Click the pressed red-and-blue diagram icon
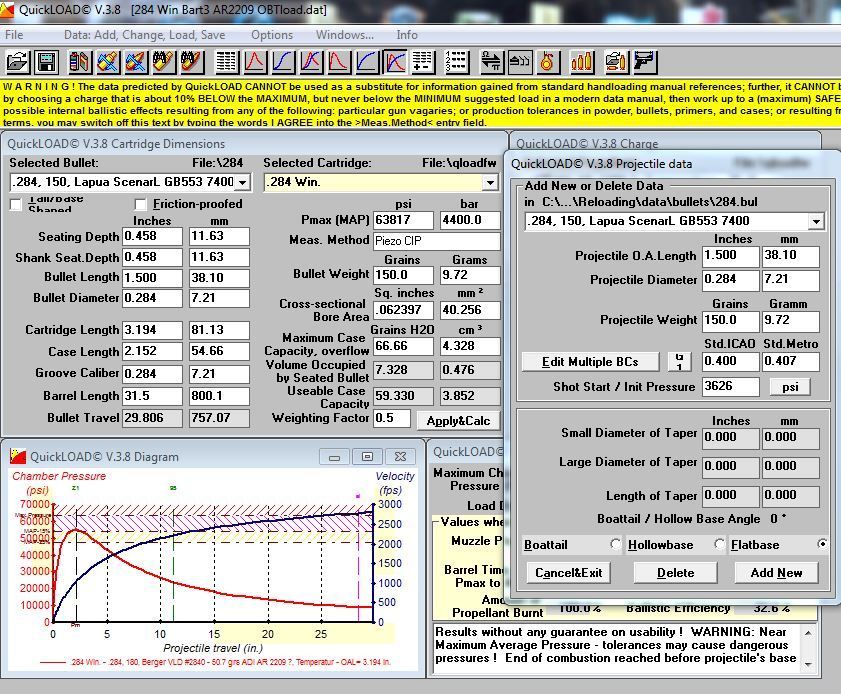841x694 pixels. coord(395,62)
